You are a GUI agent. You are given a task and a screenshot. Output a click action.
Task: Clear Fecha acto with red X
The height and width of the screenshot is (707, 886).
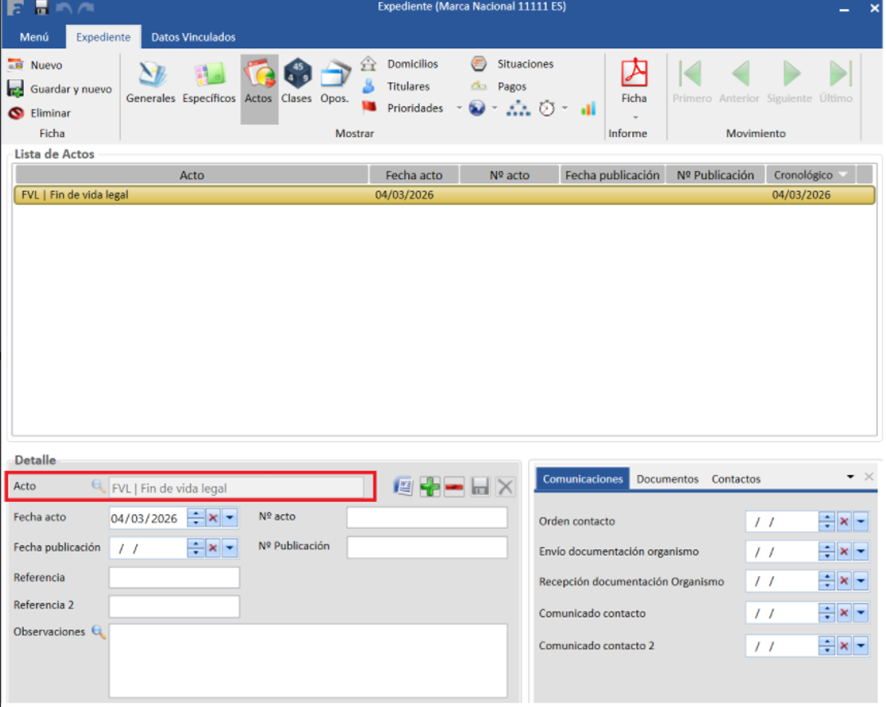213,518
